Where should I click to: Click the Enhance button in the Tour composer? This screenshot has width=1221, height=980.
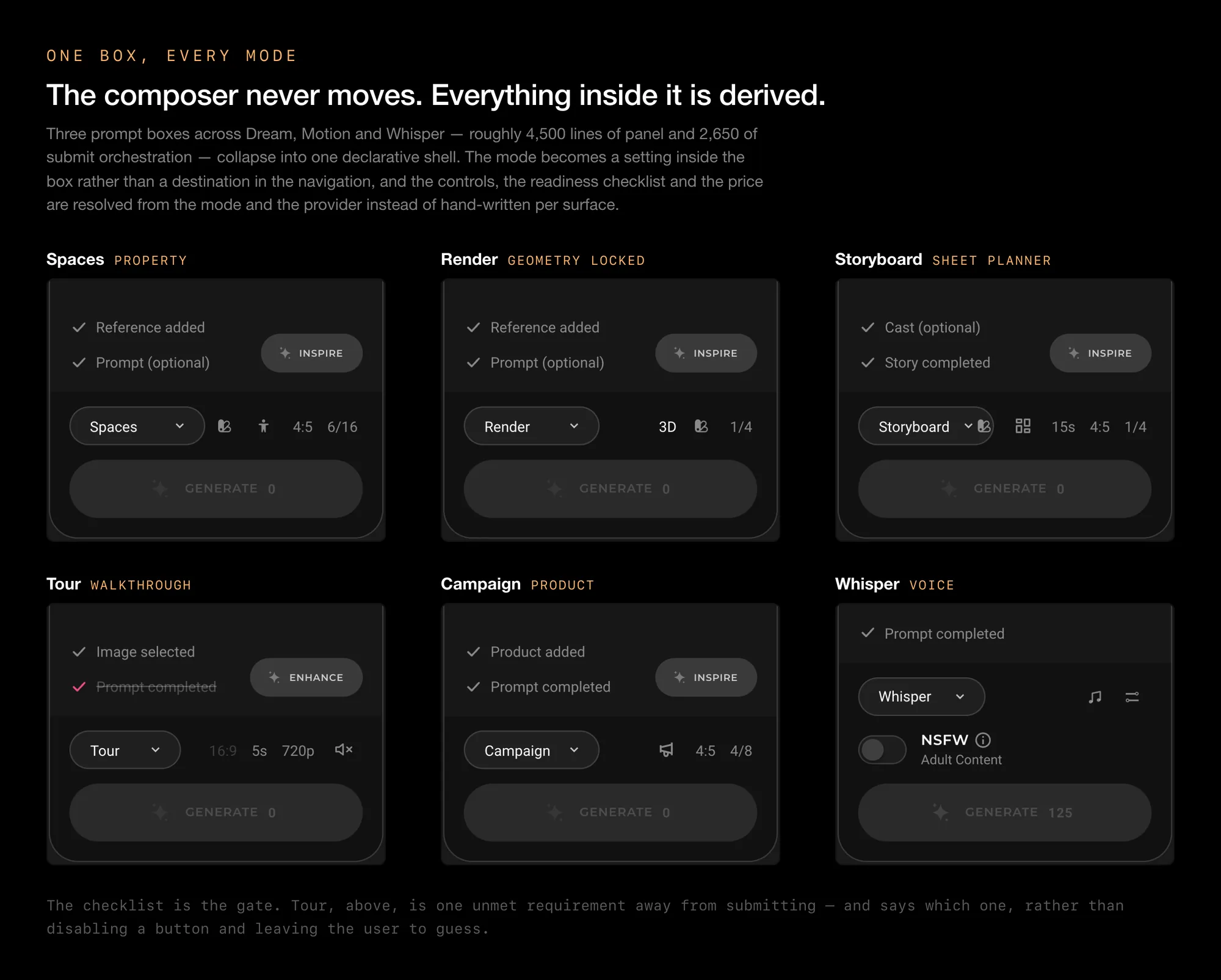point(306,677)
